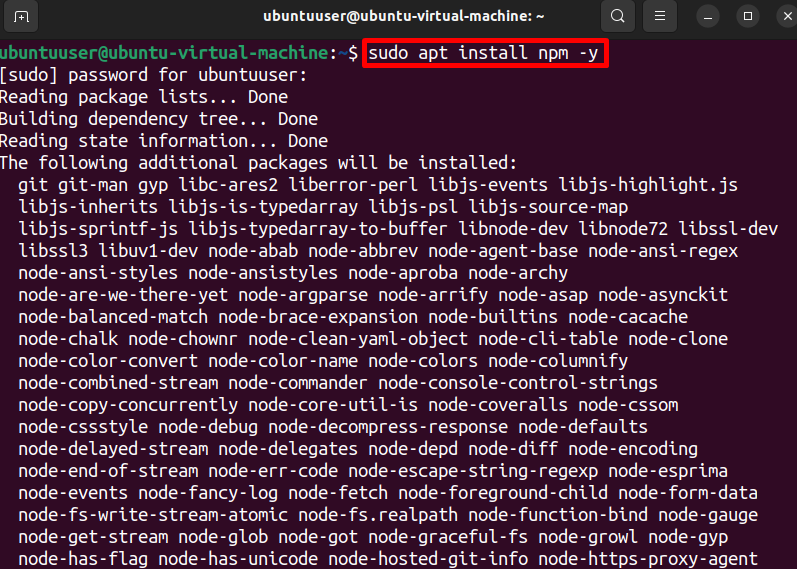Click the node-ansistyles package name

pyautogui.click(x=263, y=273)
